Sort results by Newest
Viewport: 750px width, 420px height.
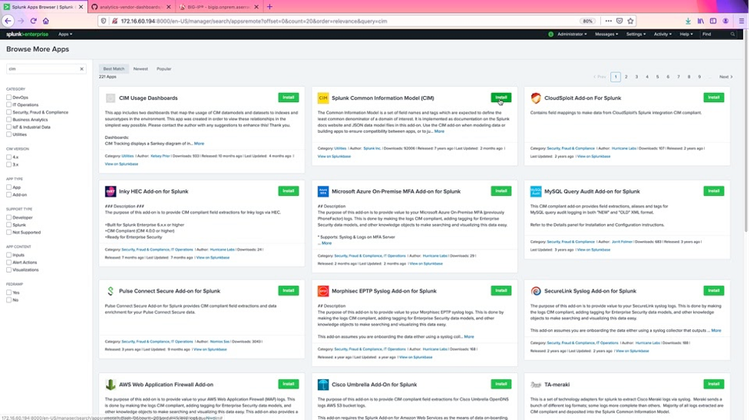coord(140,69)
